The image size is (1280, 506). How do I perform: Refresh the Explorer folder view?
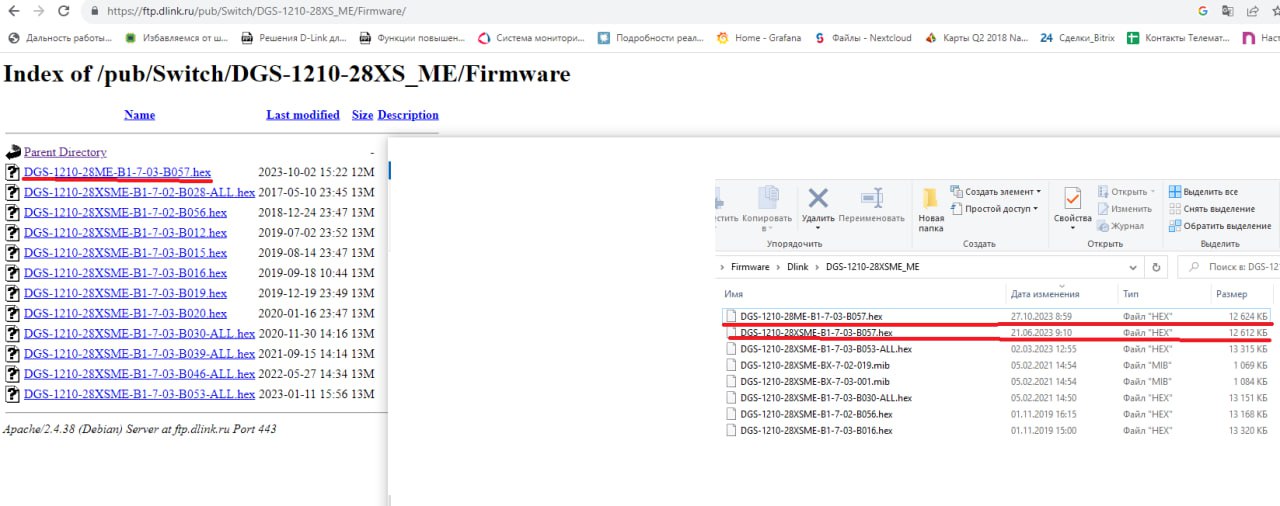[1157, 267]
